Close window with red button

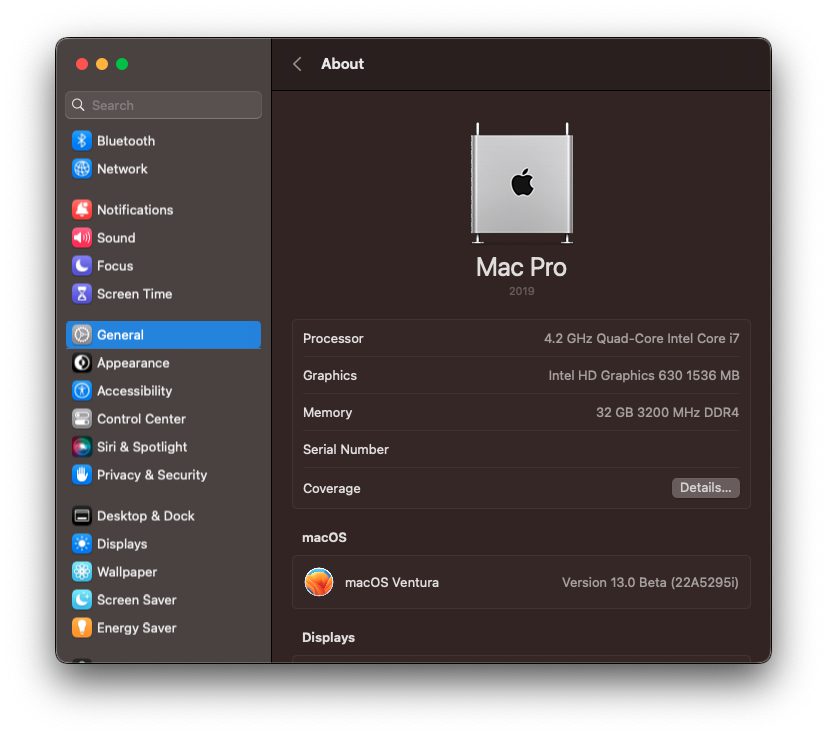tap(82, 64)
